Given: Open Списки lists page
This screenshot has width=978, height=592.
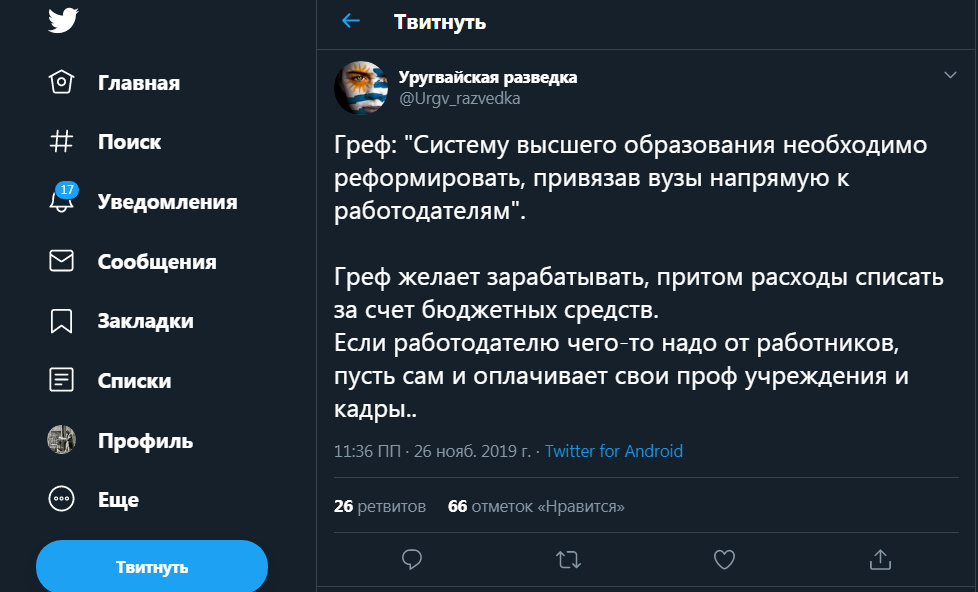Looking at the screenshot, I should [134, 381].
